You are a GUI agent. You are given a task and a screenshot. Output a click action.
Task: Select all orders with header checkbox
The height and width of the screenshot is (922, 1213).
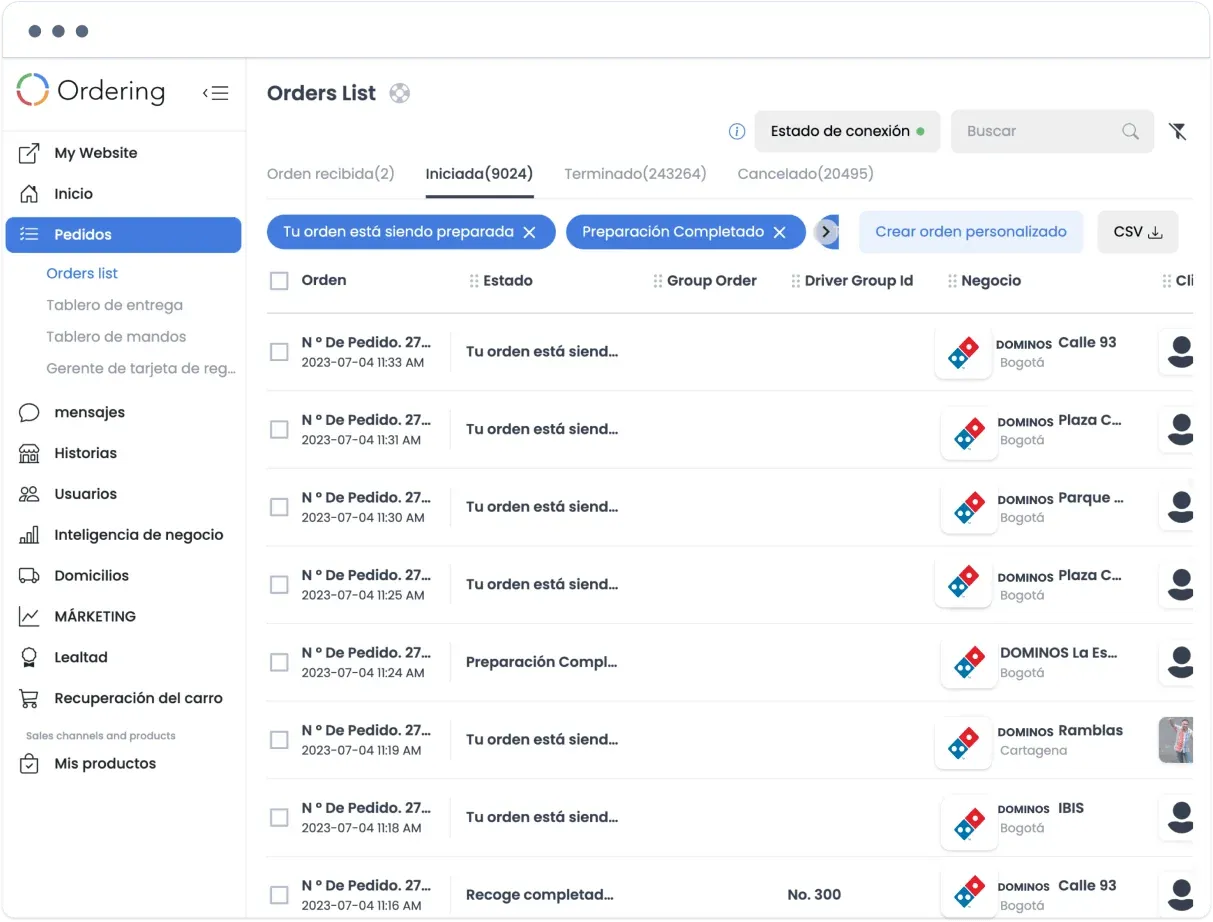(279, 281)
